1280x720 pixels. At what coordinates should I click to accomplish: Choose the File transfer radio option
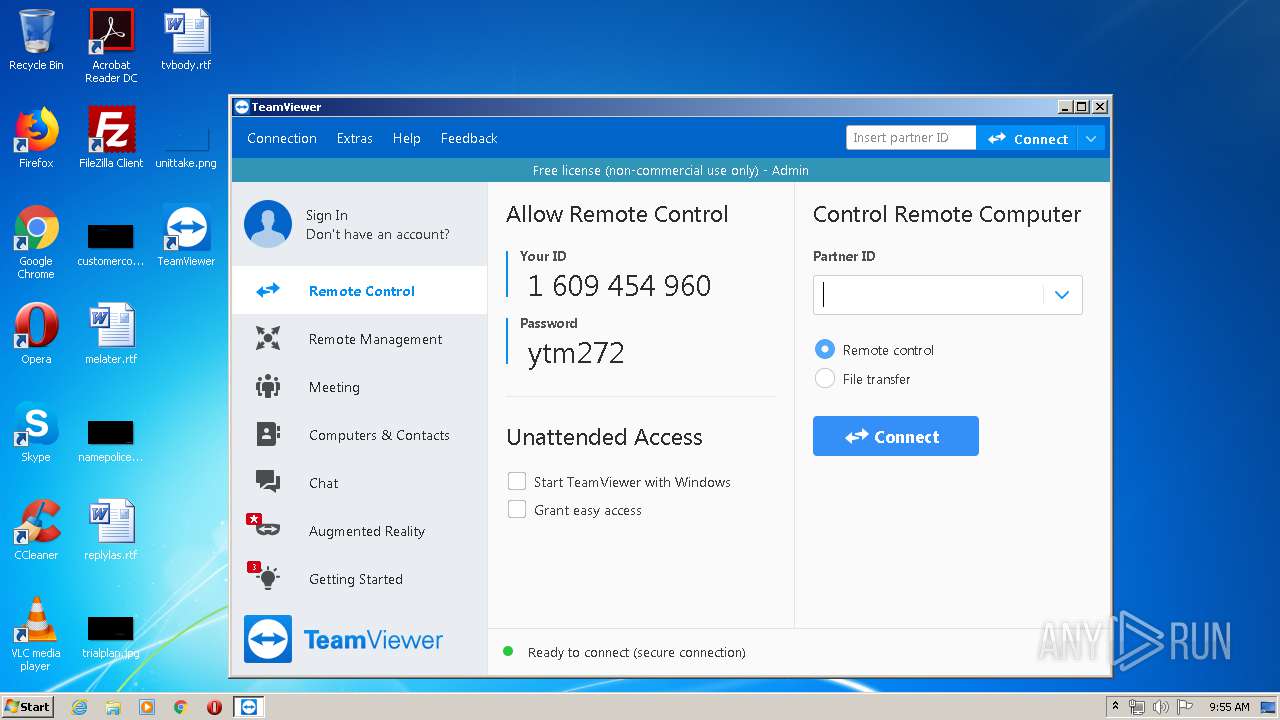(x=825, y=379)
